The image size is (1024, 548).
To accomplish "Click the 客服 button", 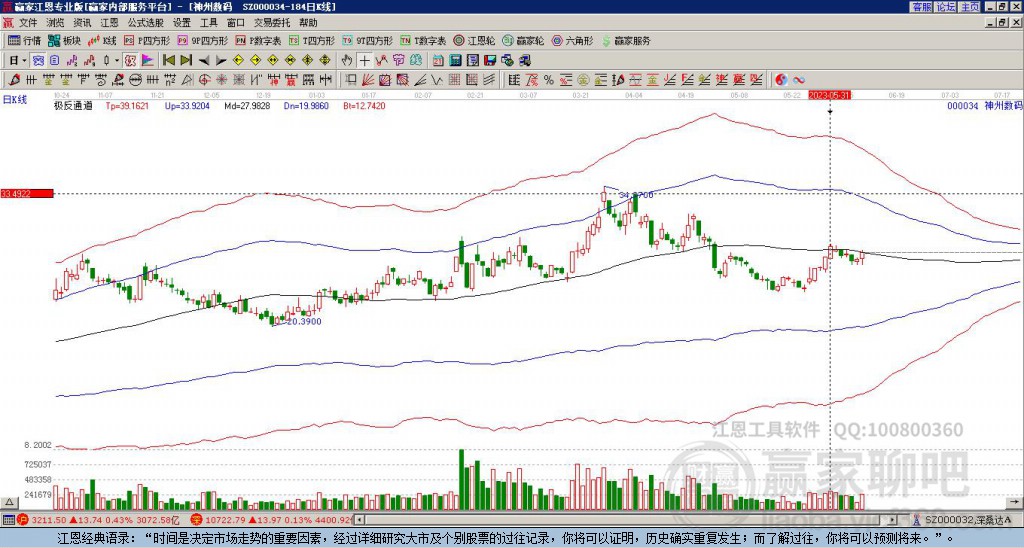I will pyautogui.click(x=921, y=6).
